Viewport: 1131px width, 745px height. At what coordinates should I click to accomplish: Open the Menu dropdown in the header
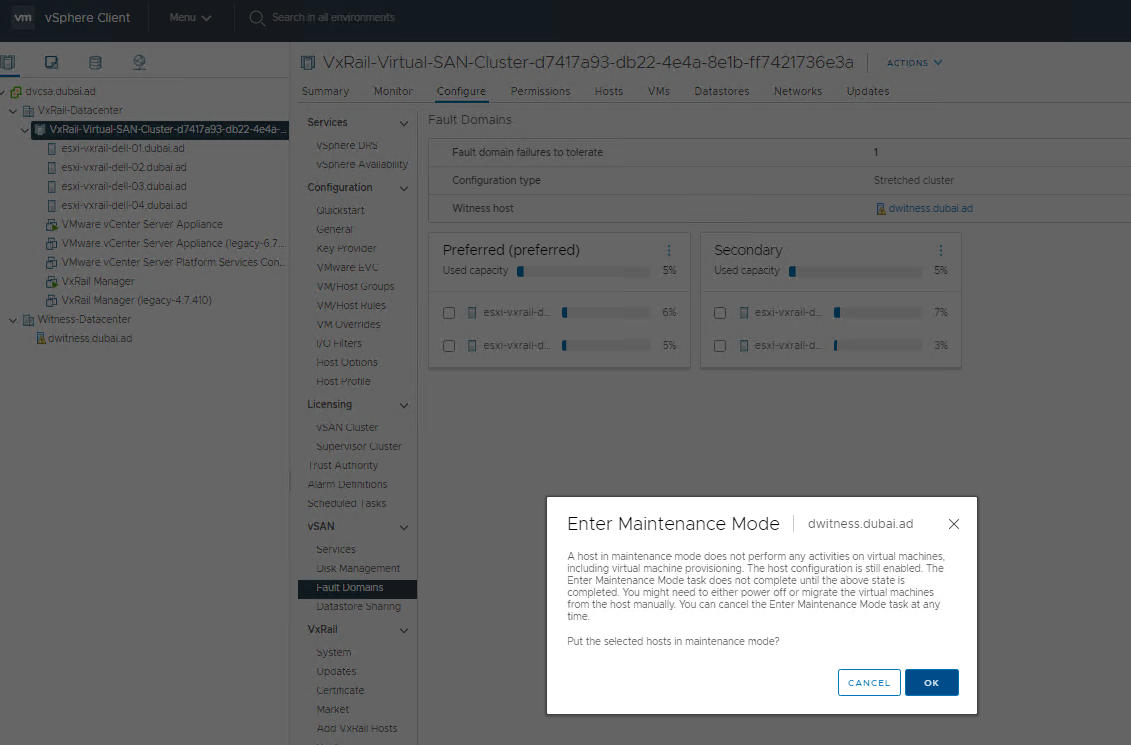pos(190,17)
